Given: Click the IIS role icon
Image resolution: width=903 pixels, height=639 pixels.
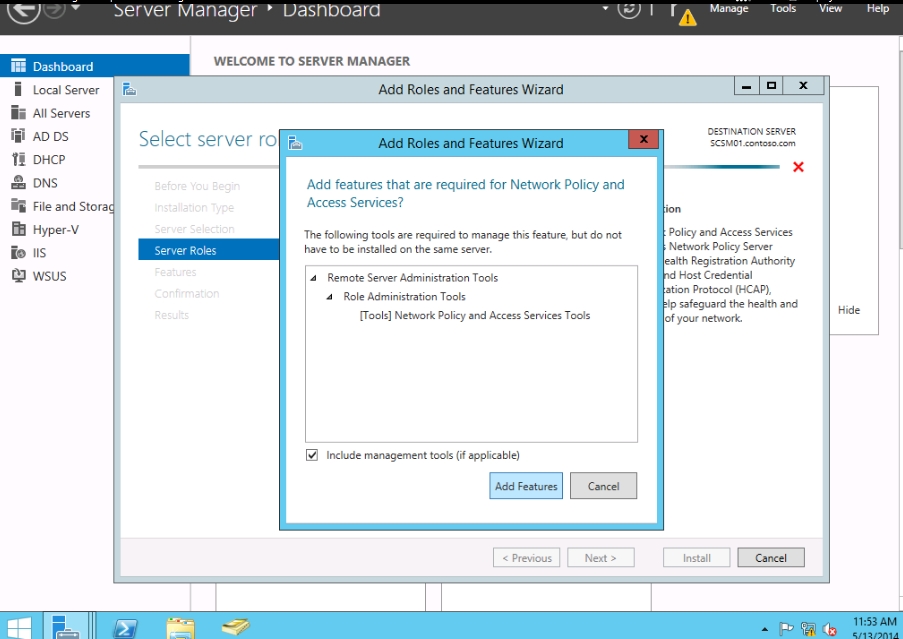Looking at the screenshot, I should [x=18, y=252].
